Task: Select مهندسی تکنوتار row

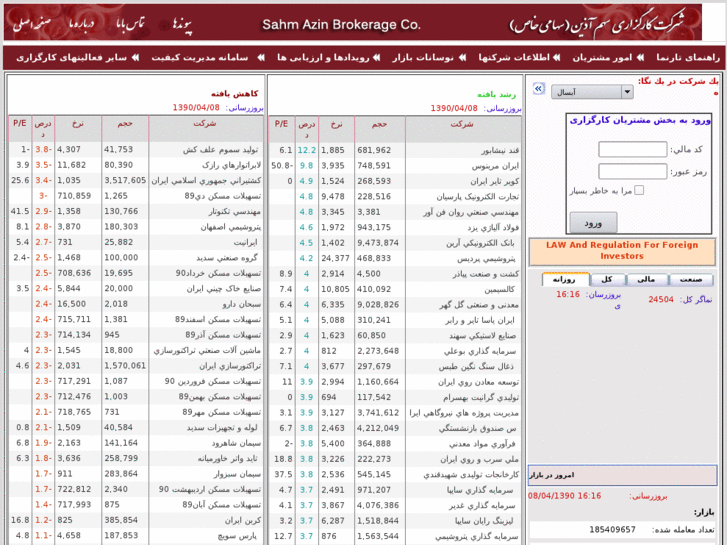Action: pos(136,211)
